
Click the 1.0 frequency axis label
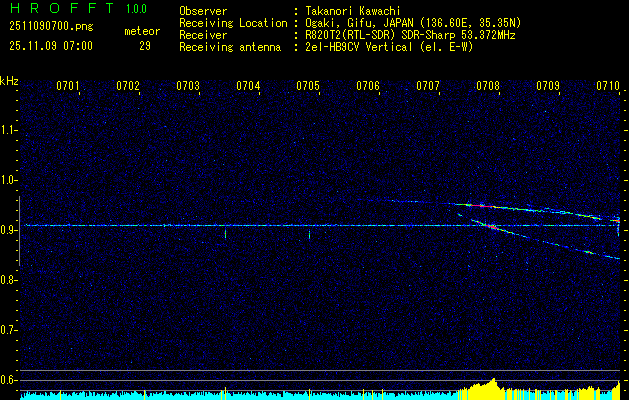[x=9, y=180]
